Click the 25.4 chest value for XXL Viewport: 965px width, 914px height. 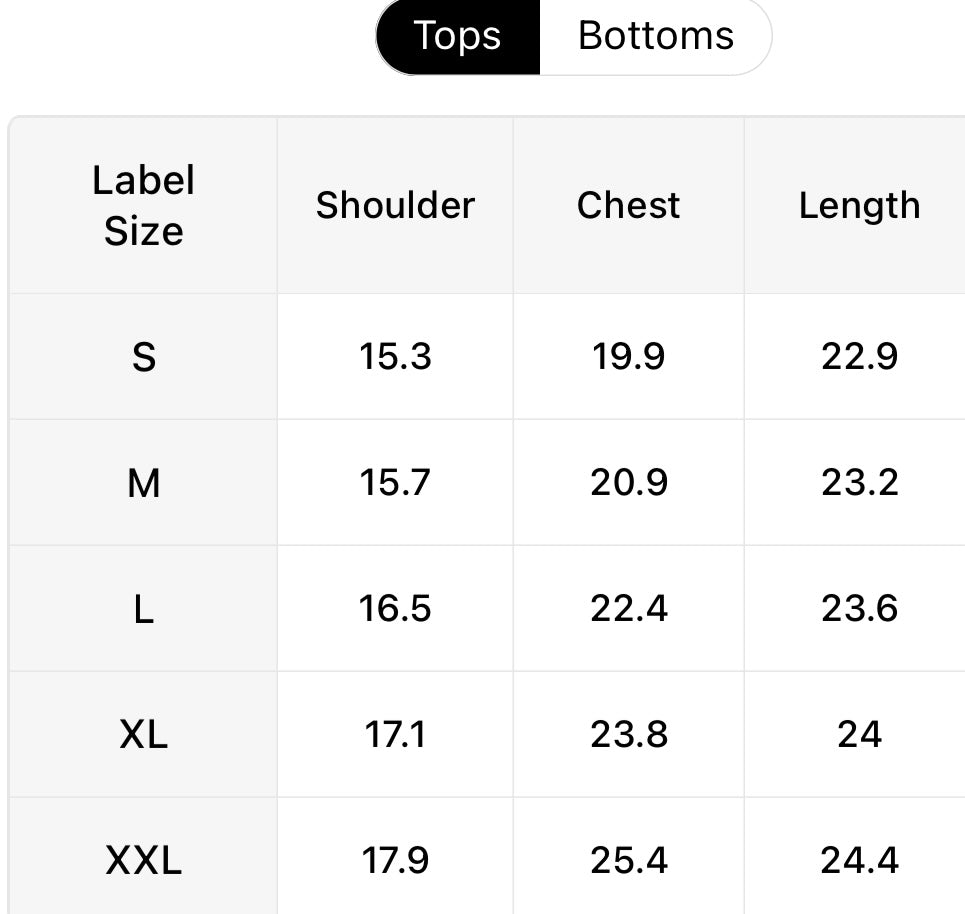pyautogui.click(x=628, y=860)
